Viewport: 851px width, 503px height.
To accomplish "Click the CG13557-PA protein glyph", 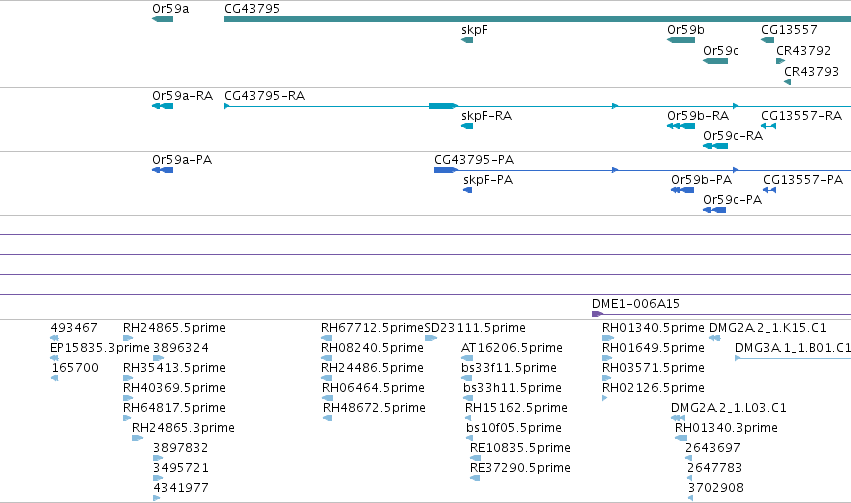I will [769, 190].
